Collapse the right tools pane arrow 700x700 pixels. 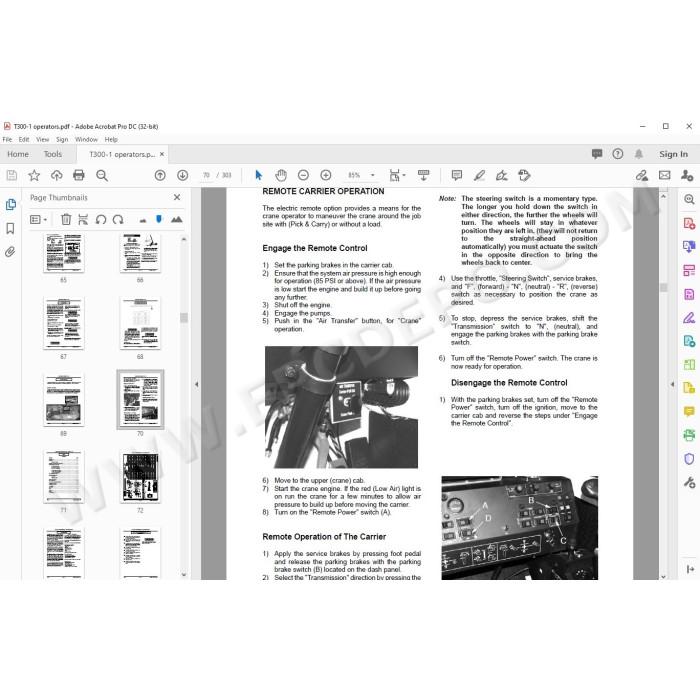(x=672, y=384)
